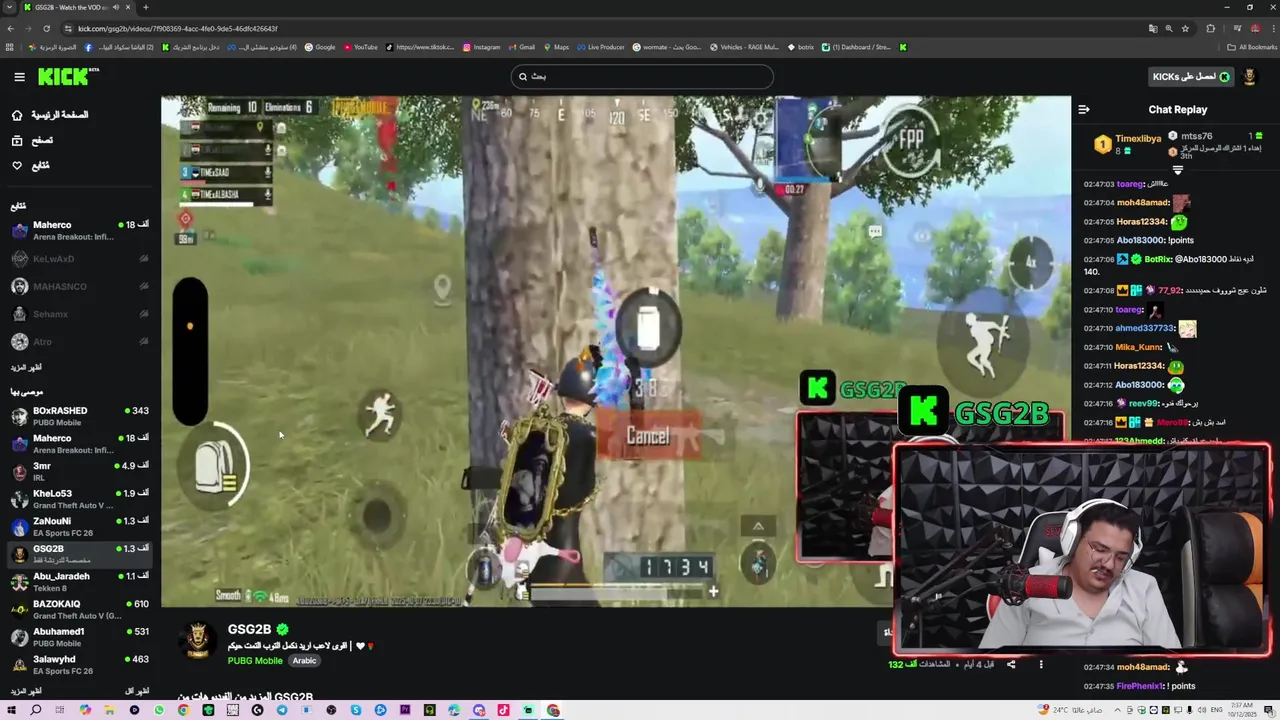Mute the GSG2B tab audio icon

[115, 7]
